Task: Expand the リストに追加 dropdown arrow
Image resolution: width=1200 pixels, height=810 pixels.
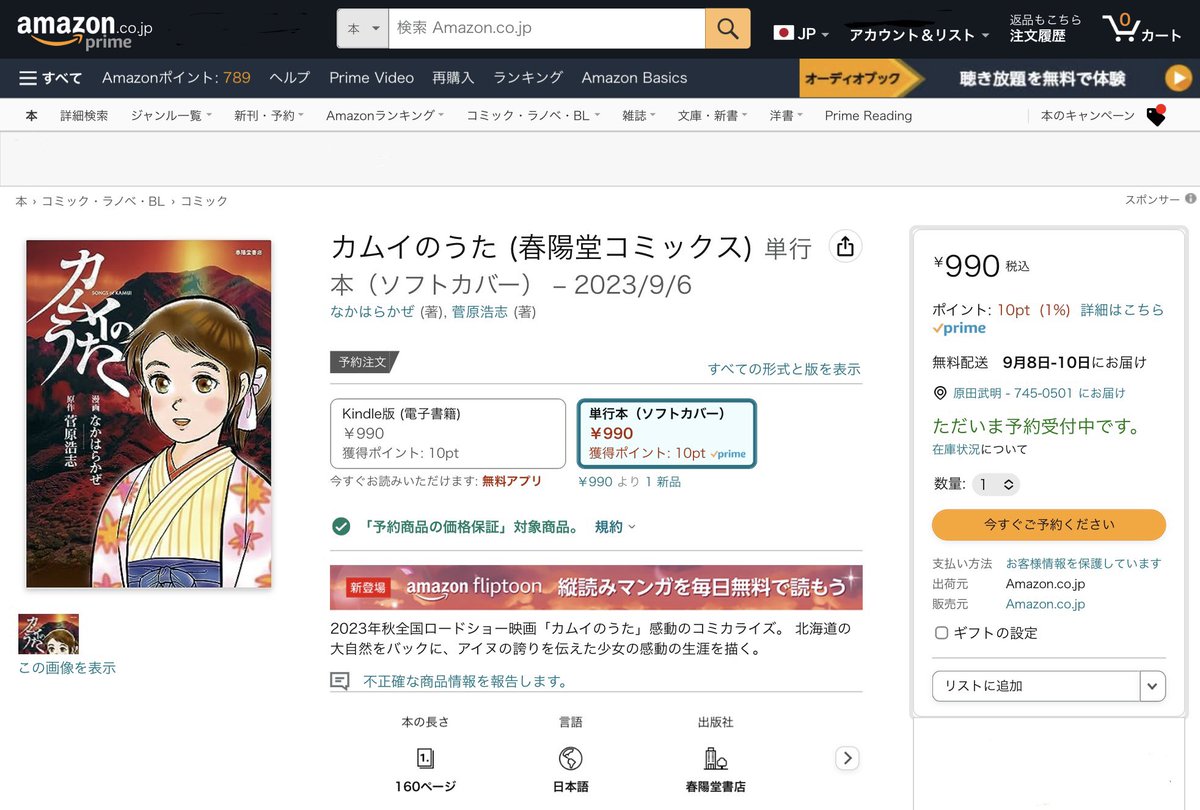Action: (x=1153, y=686)
